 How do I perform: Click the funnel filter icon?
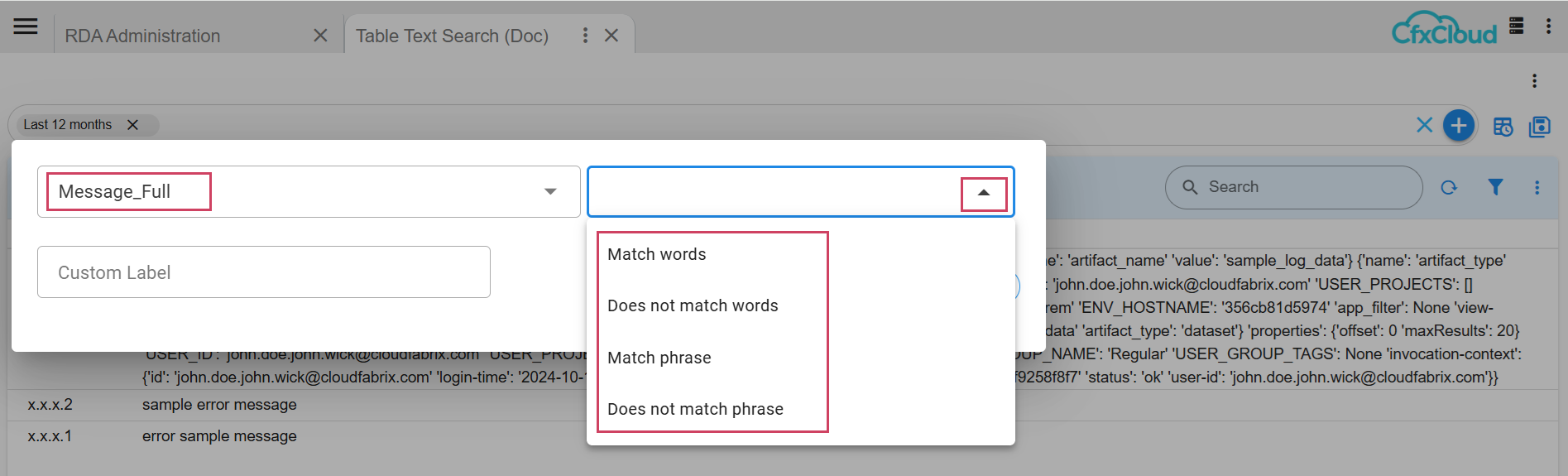pos(1494,188)
